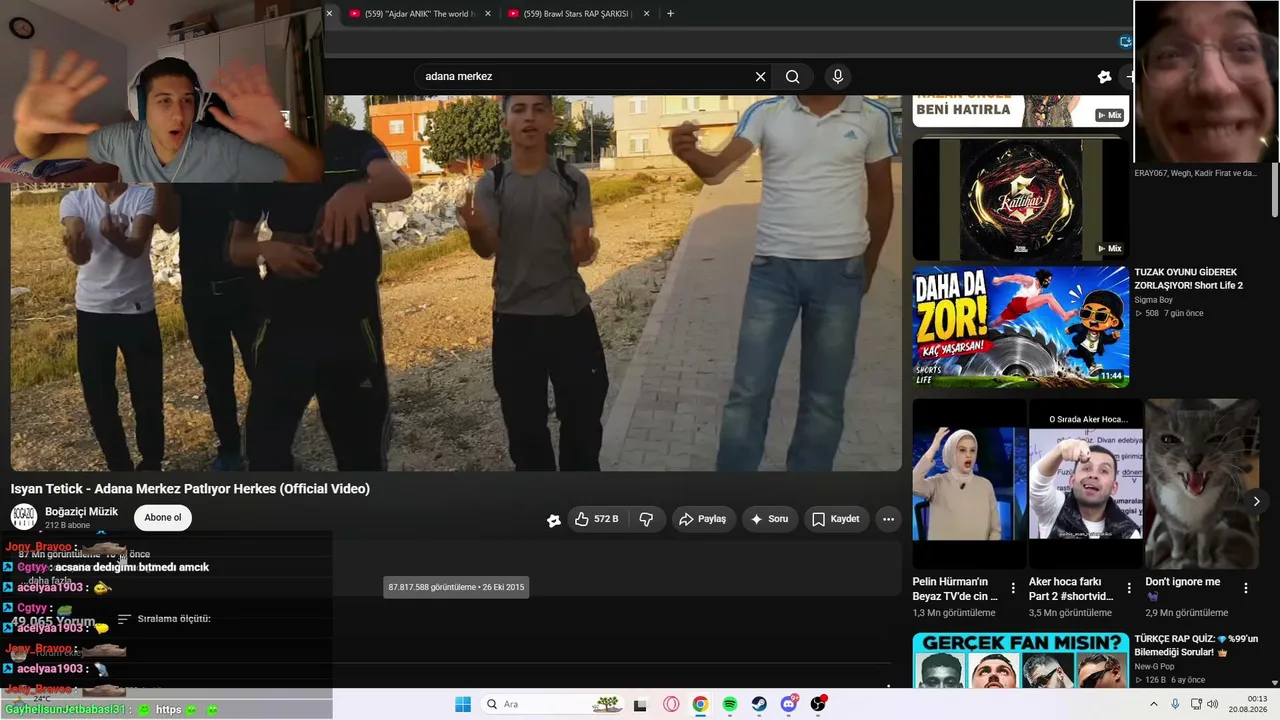
Task: Open Spotify from the taskbar
Action: click(730, 704)
